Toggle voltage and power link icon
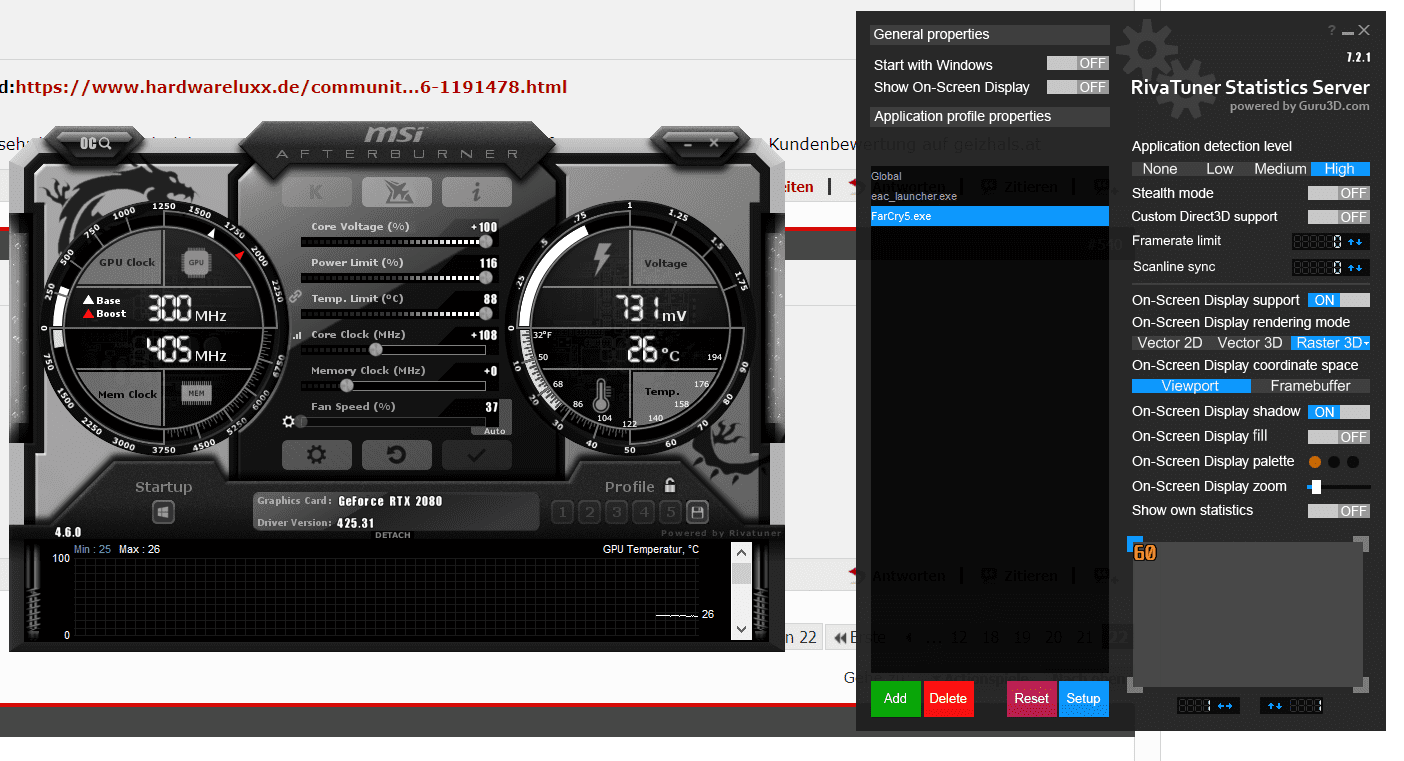 (295, 297)
